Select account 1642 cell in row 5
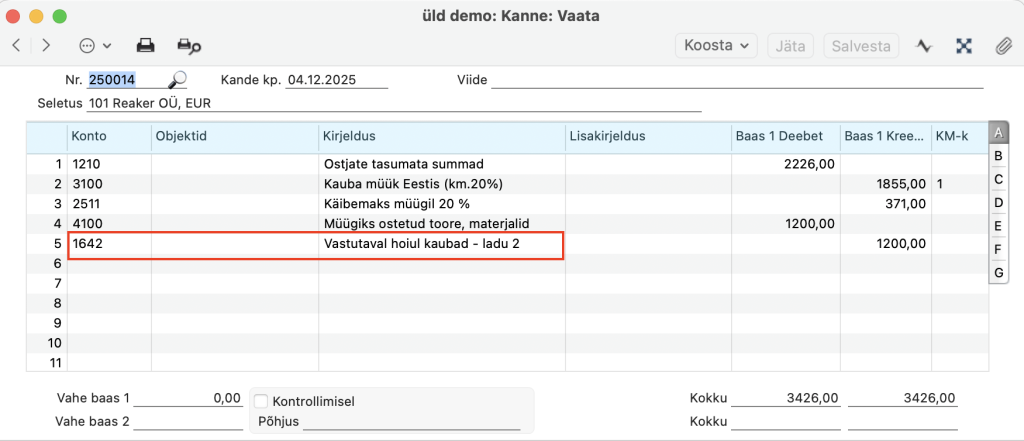The width and height of the screenshot is (1024, 441). click(x=108, y=244)
